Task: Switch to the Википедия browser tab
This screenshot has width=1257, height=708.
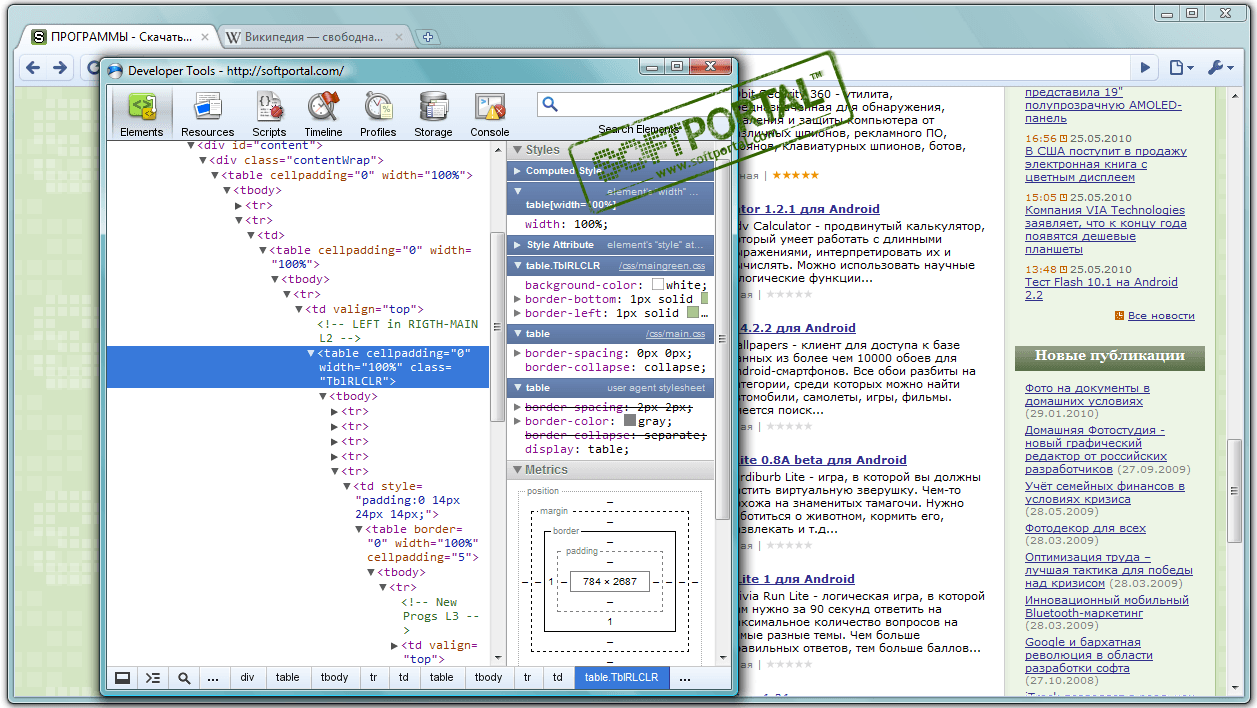Action: pyautogui.click(x=314, y=37)
